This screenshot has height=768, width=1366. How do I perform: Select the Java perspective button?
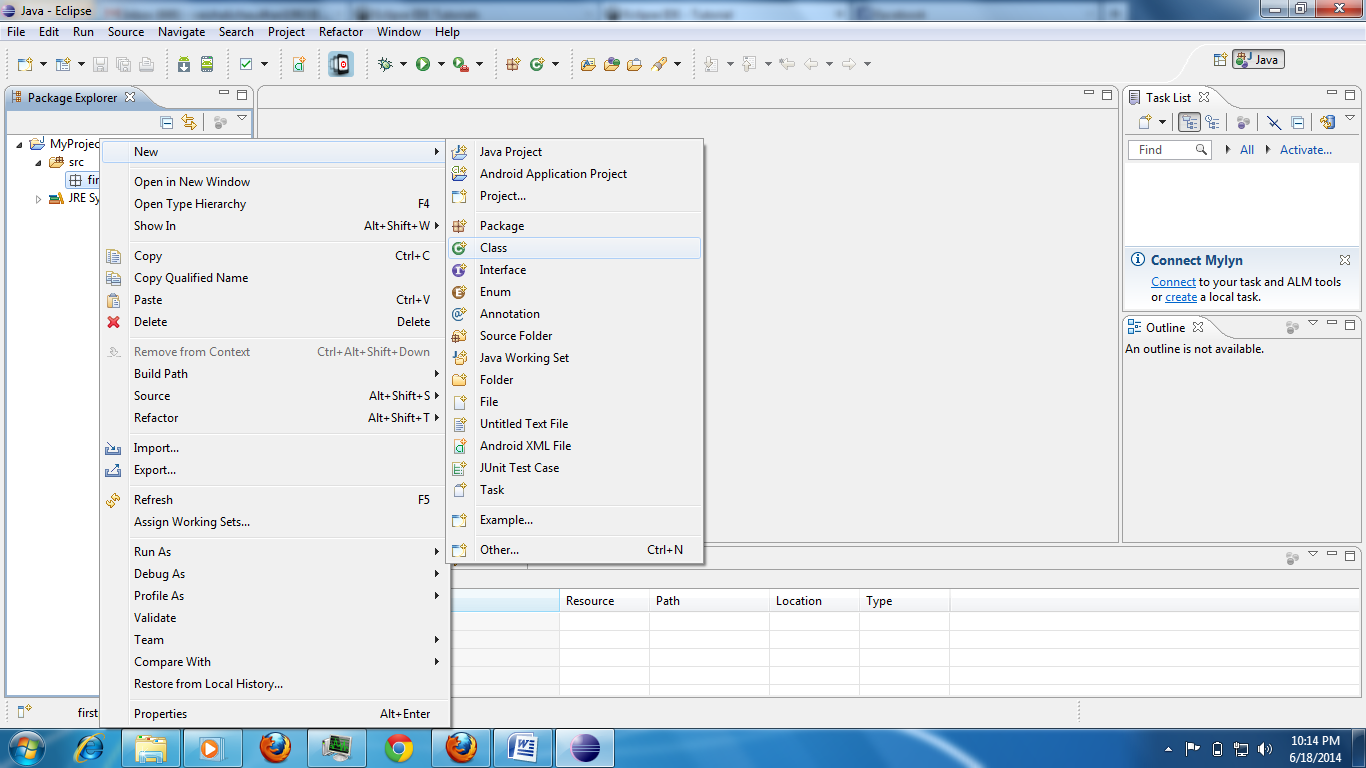[1258, 59]
